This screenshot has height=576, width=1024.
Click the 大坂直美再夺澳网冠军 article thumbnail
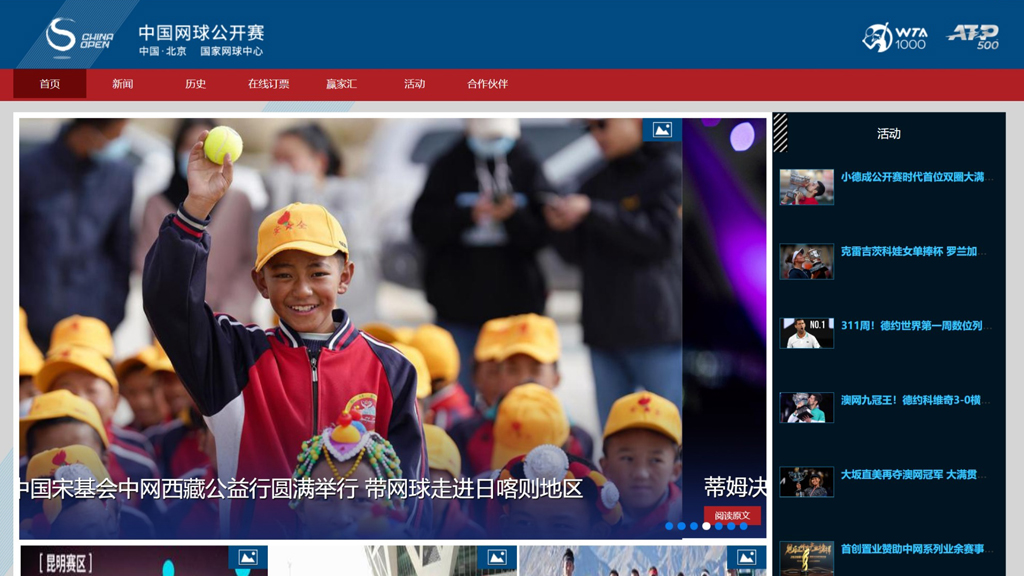[806, 481]
